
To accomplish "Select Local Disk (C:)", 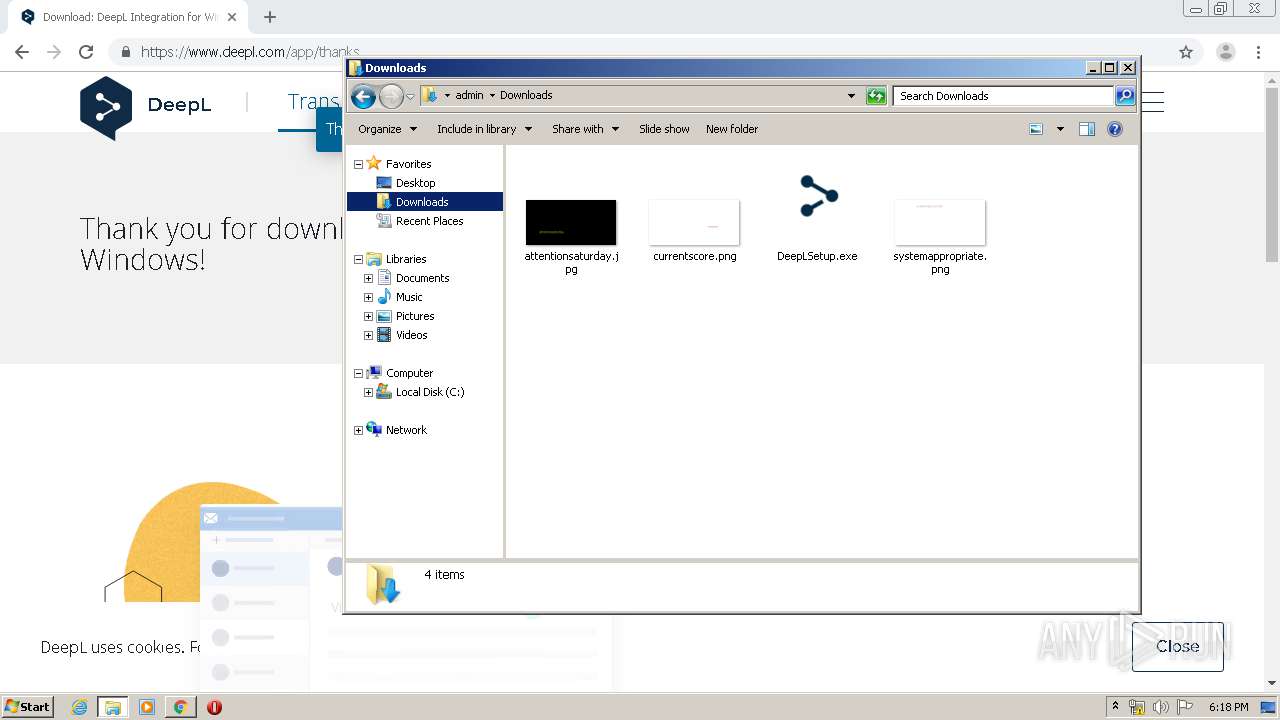I will click(430, 392).
